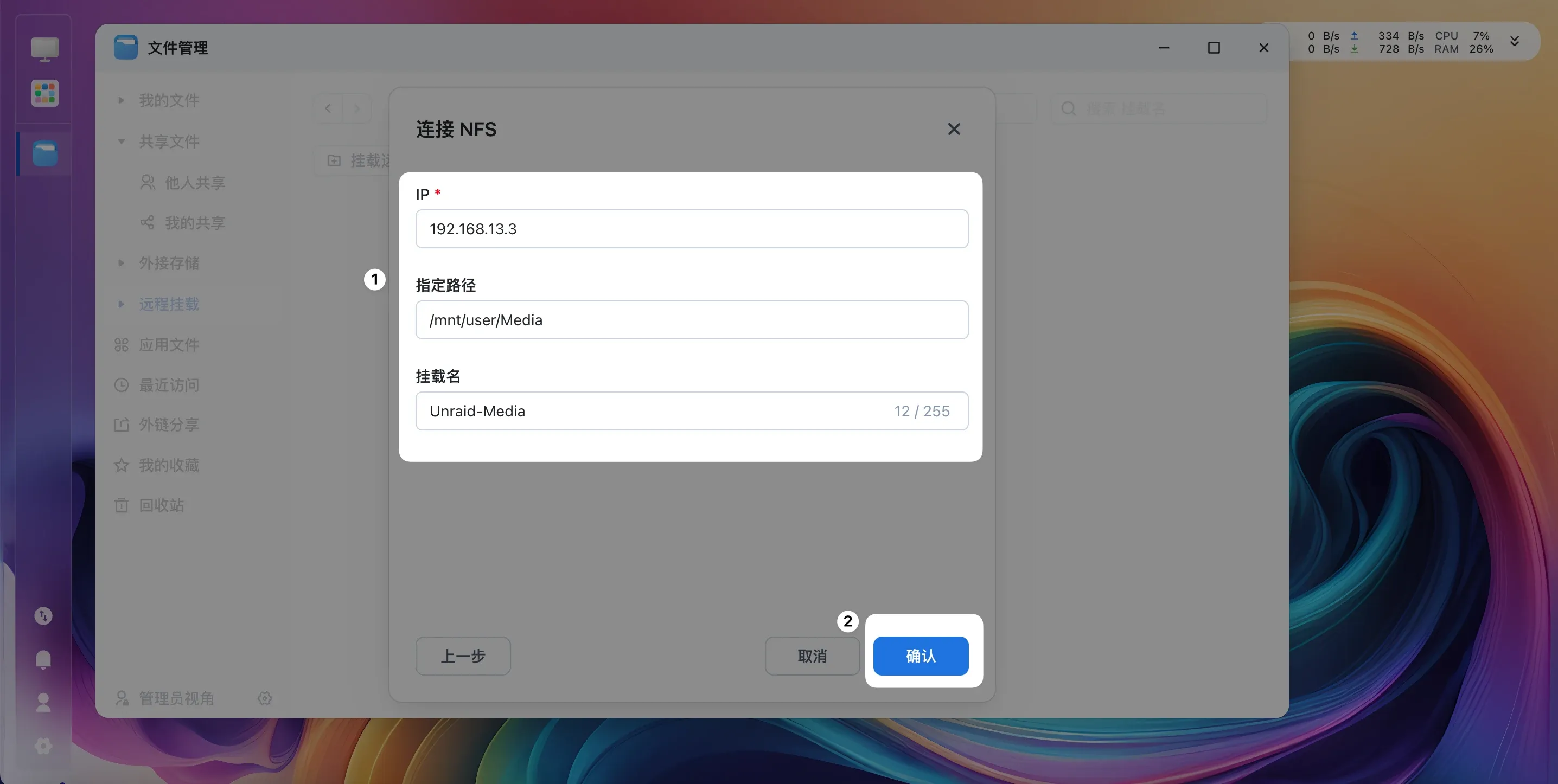Open the settings gear in dock
The height and width of the screenshot is (784, 1558).
[43, 746]
